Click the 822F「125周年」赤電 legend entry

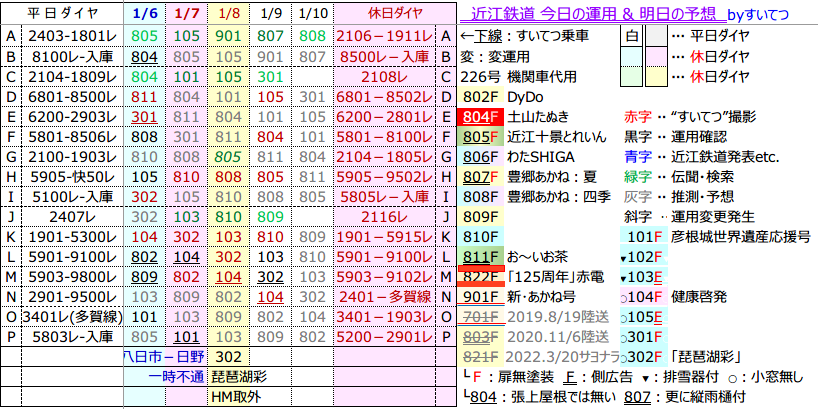point(531,278)
